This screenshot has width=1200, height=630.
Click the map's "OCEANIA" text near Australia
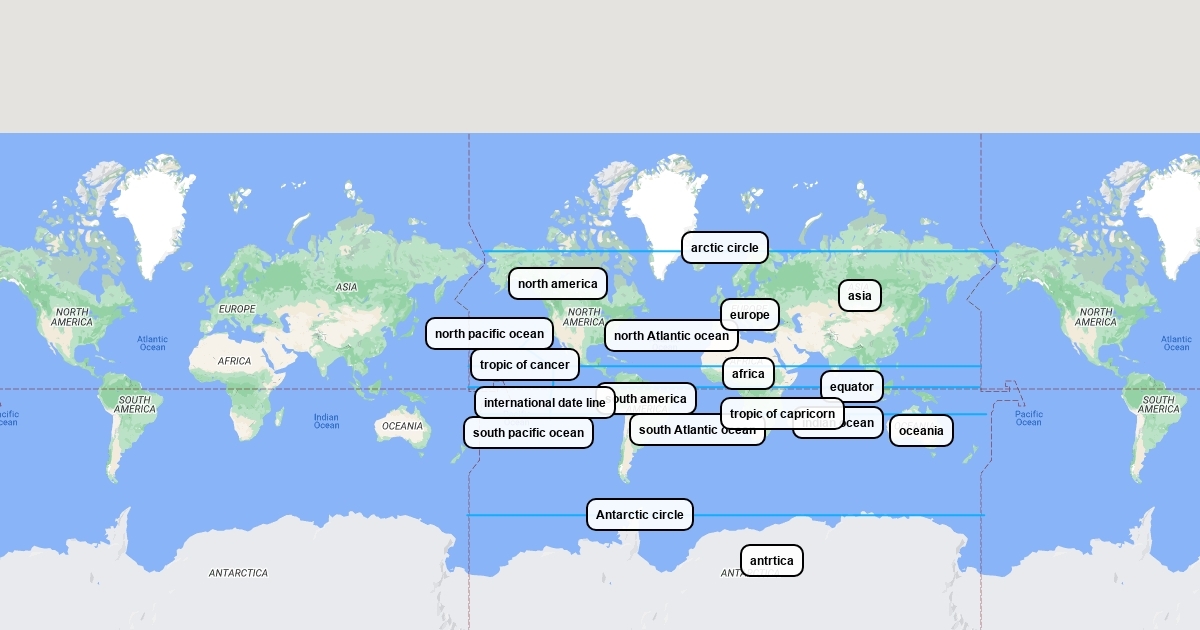pos(402,426)
